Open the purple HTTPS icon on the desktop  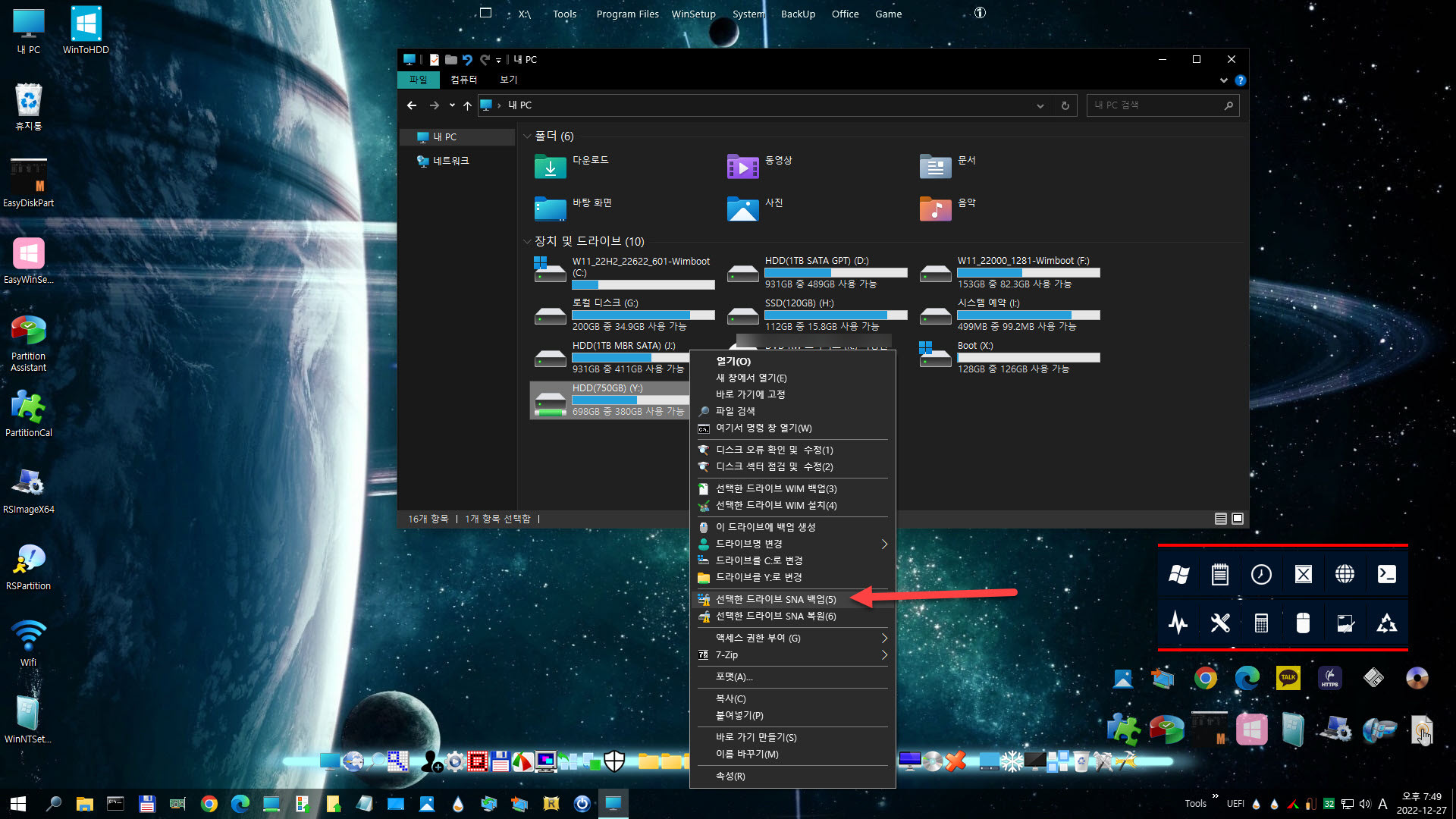click(x=1330, y=678)
